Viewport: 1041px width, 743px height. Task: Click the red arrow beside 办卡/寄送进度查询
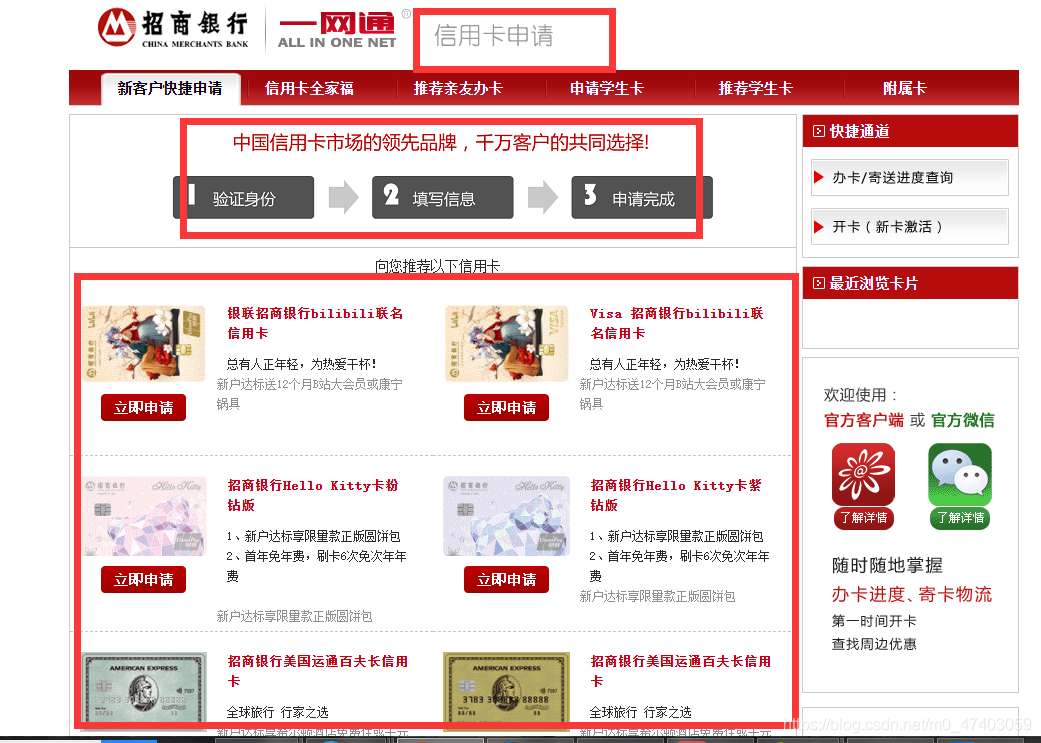819,177
